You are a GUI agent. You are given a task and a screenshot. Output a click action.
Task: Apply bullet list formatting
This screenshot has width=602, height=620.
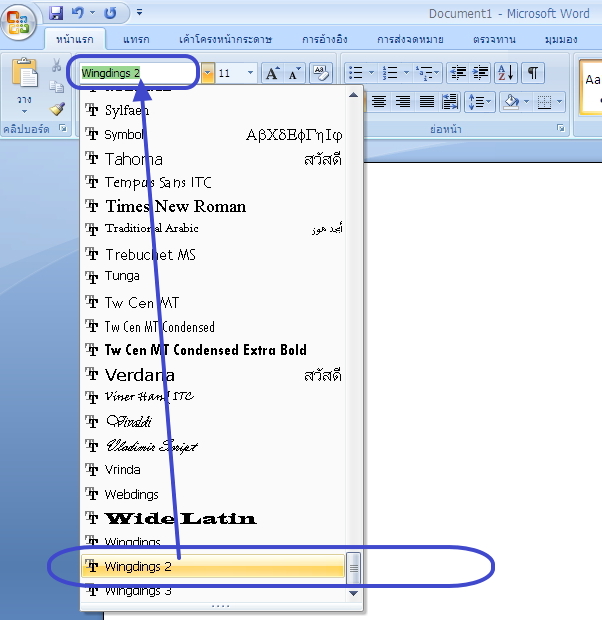point(356,73)
